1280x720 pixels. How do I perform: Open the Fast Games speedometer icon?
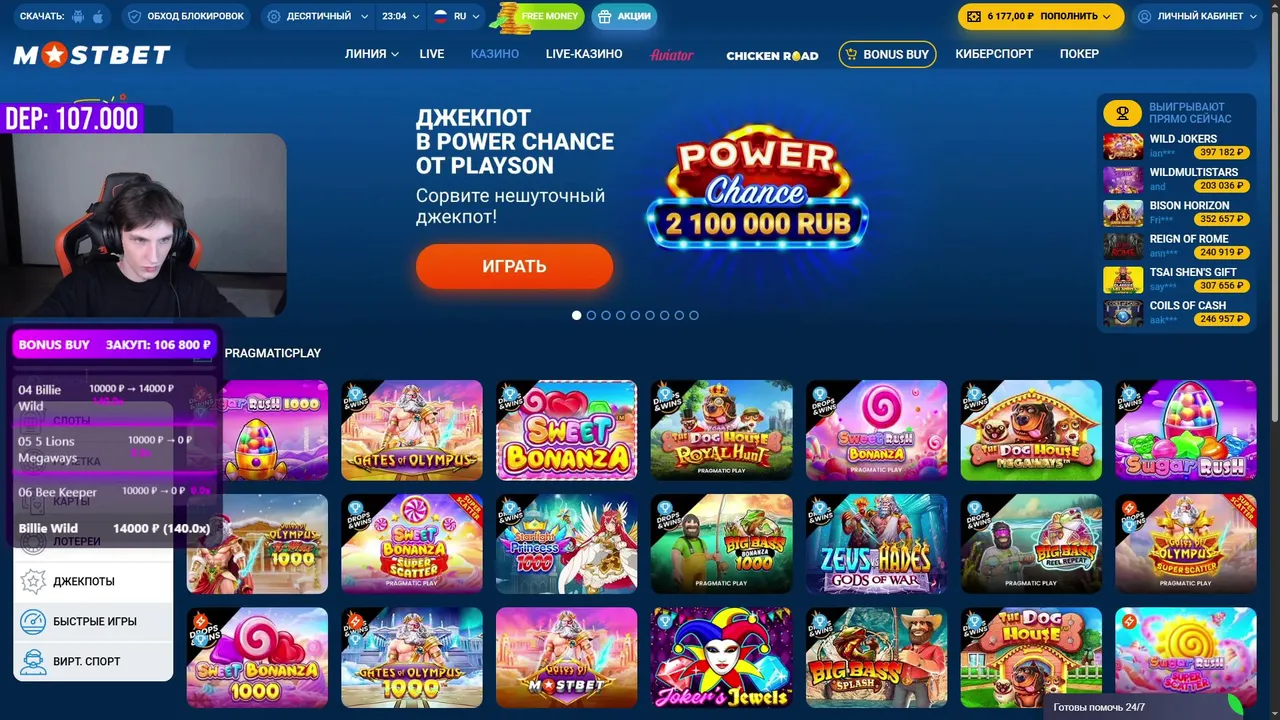(34, 622)
